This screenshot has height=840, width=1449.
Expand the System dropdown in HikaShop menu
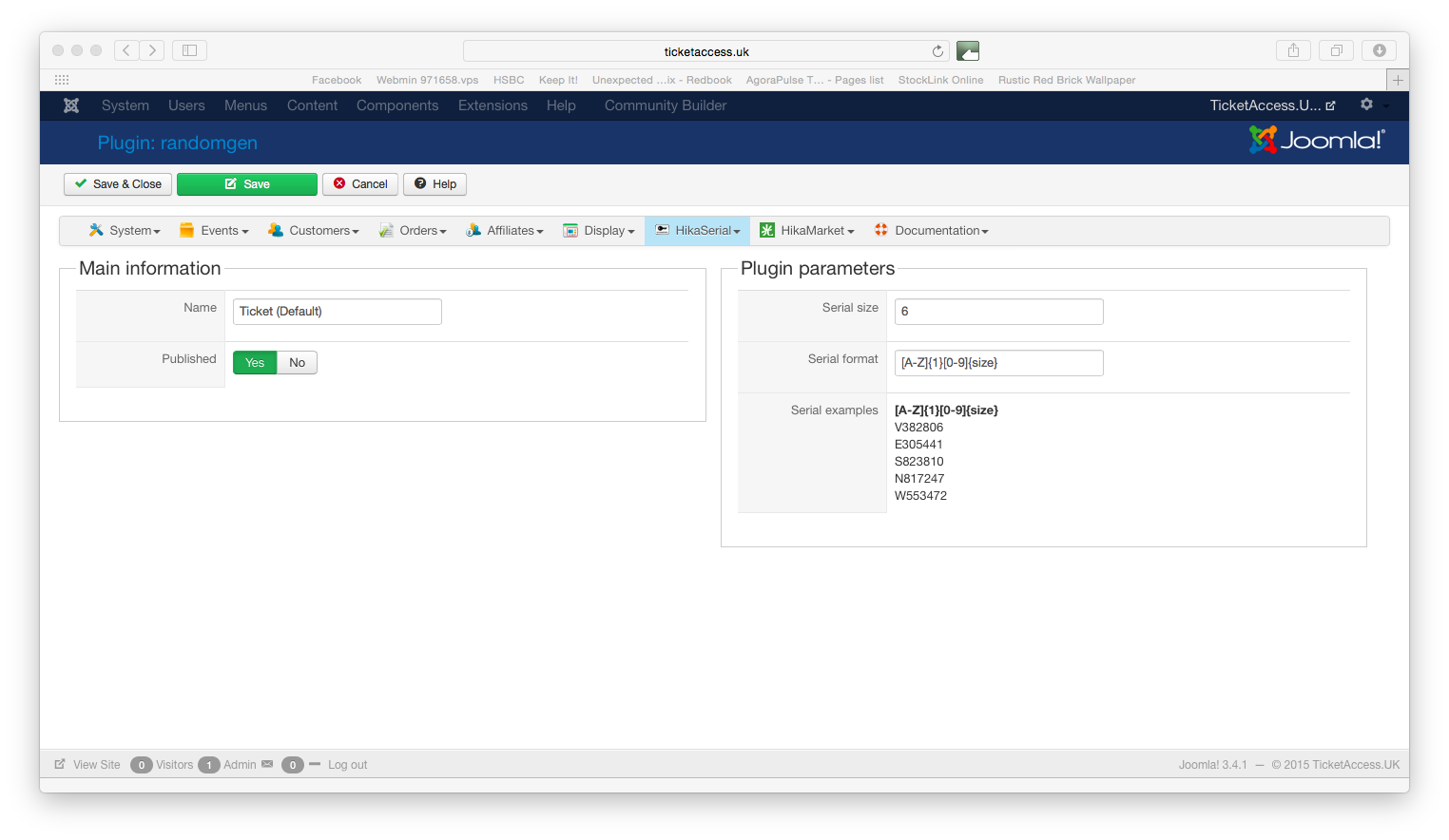125,231
